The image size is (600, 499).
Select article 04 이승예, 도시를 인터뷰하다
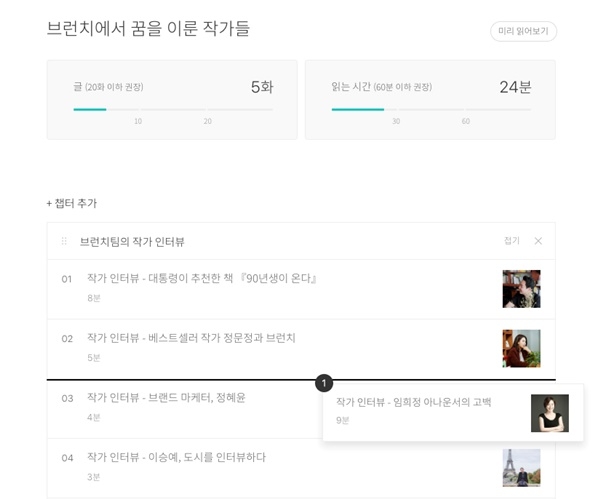click(176, 457)
